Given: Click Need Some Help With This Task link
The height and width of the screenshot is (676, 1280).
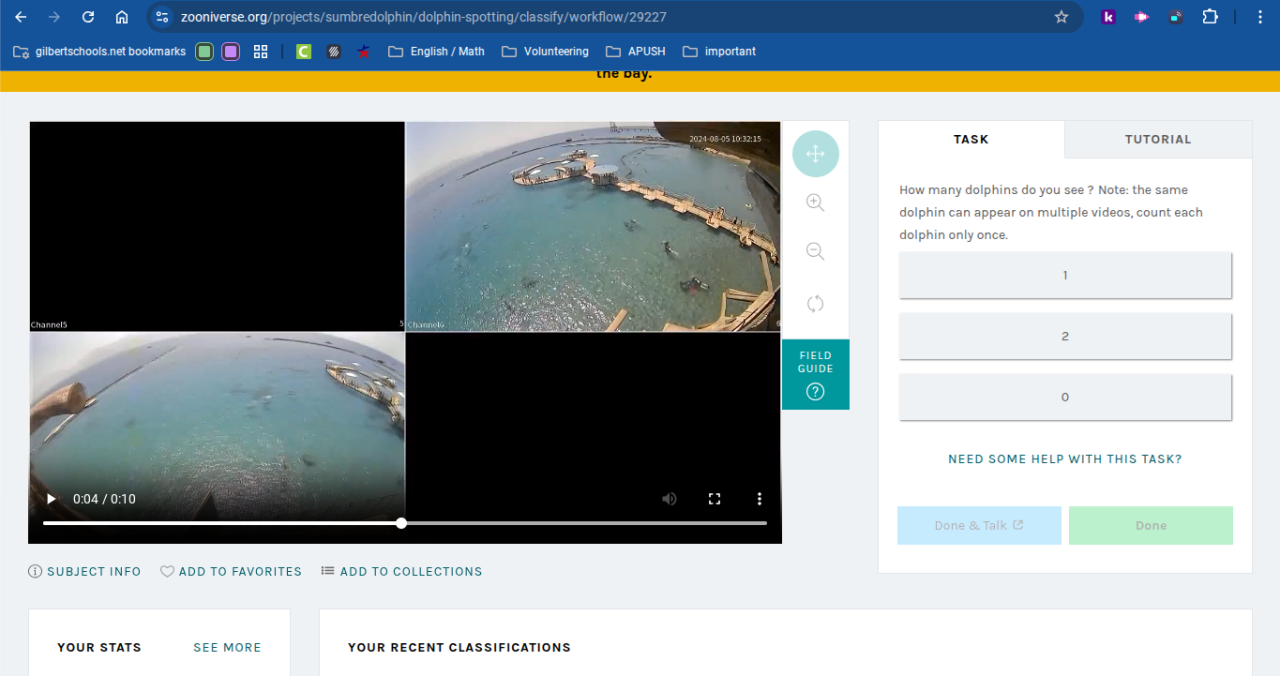Looking at the screenshot, I should point(1064,459).
